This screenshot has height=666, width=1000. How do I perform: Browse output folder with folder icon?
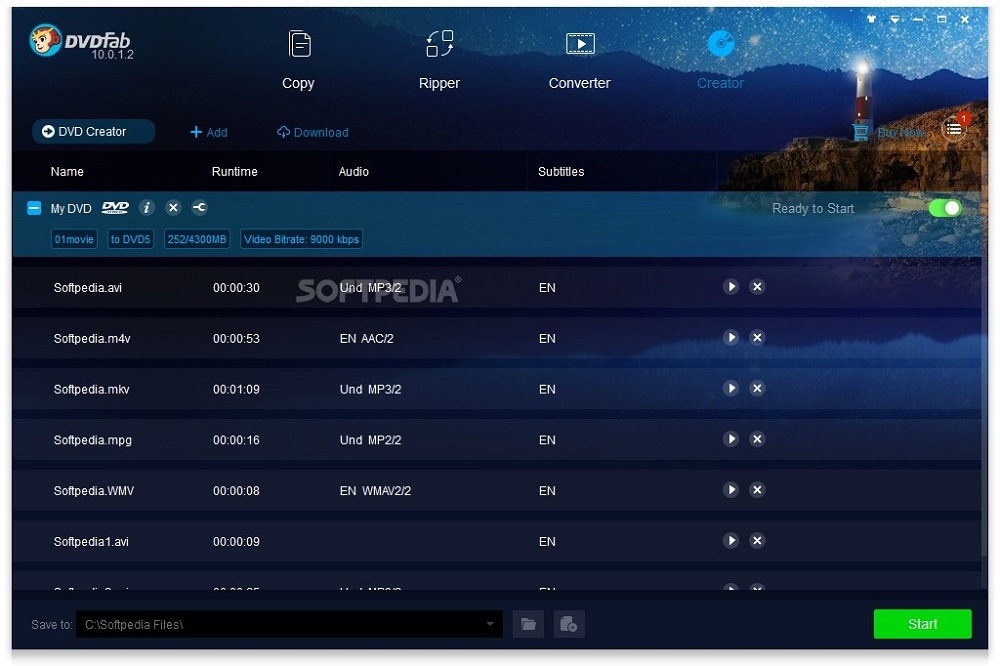[528, 623]
